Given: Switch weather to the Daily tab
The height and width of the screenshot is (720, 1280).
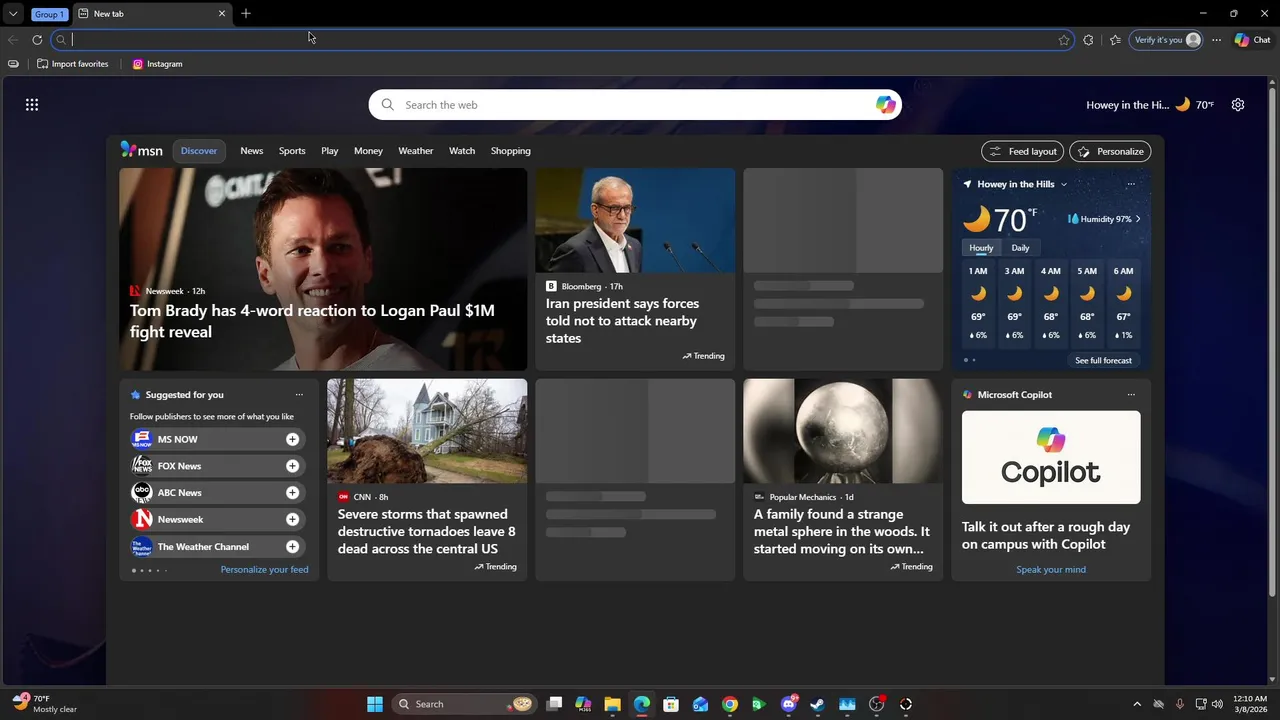Looking at the screenshot, I should click(x=1020, y=248).
